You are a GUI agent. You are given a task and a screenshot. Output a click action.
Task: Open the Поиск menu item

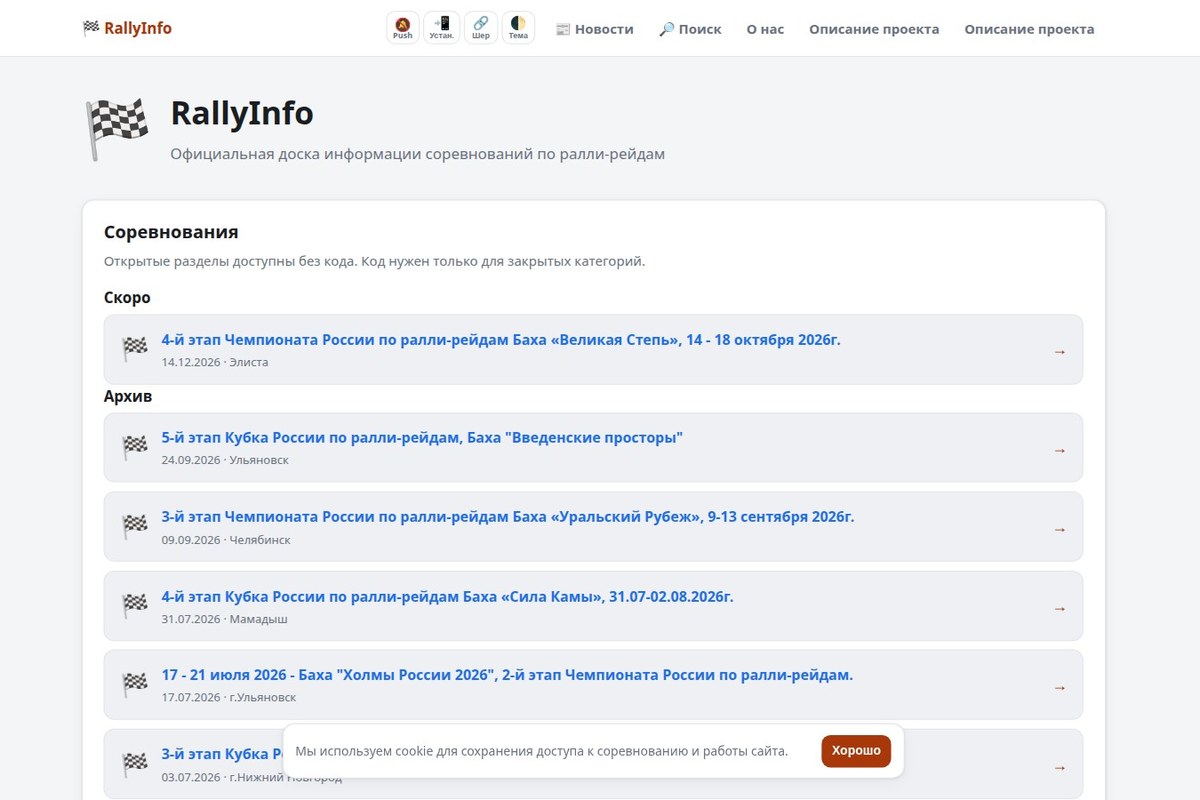click(690, 29)
